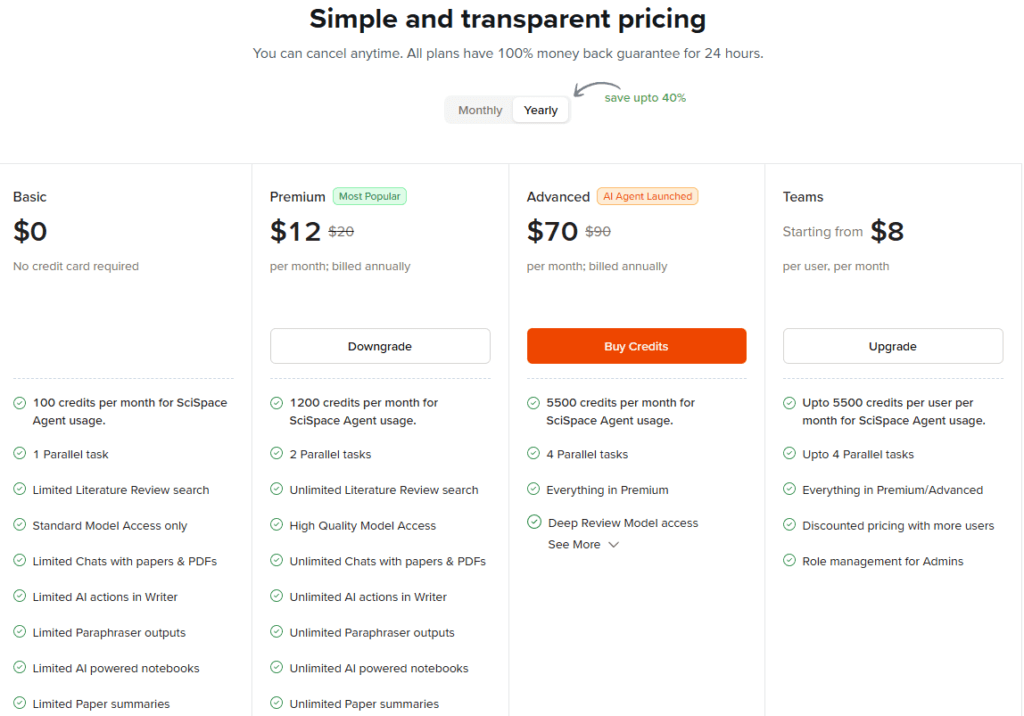Click the save upto 40% label
This screenshot has width=1024, height=716.
645,98
